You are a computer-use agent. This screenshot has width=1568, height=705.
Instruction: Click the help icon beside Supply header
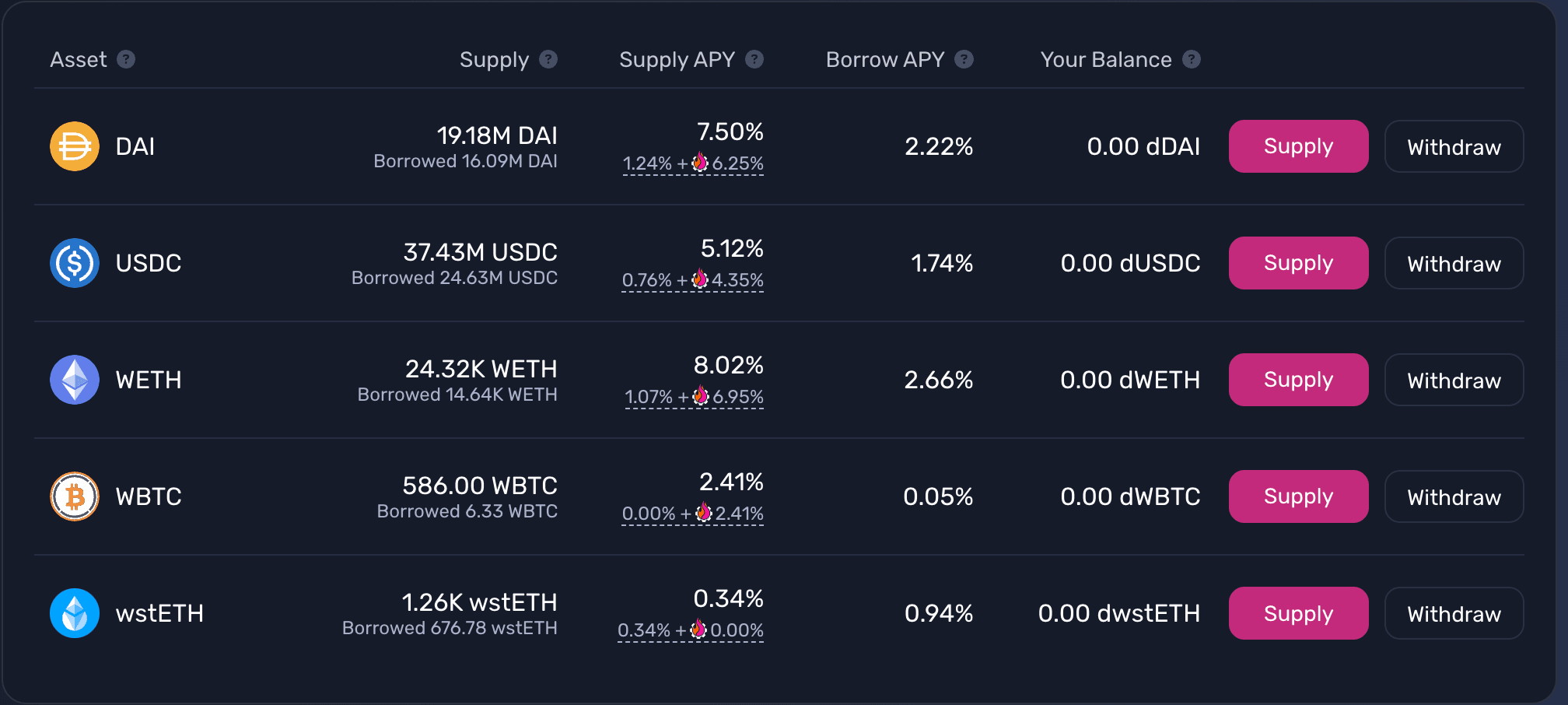(548, 59)
